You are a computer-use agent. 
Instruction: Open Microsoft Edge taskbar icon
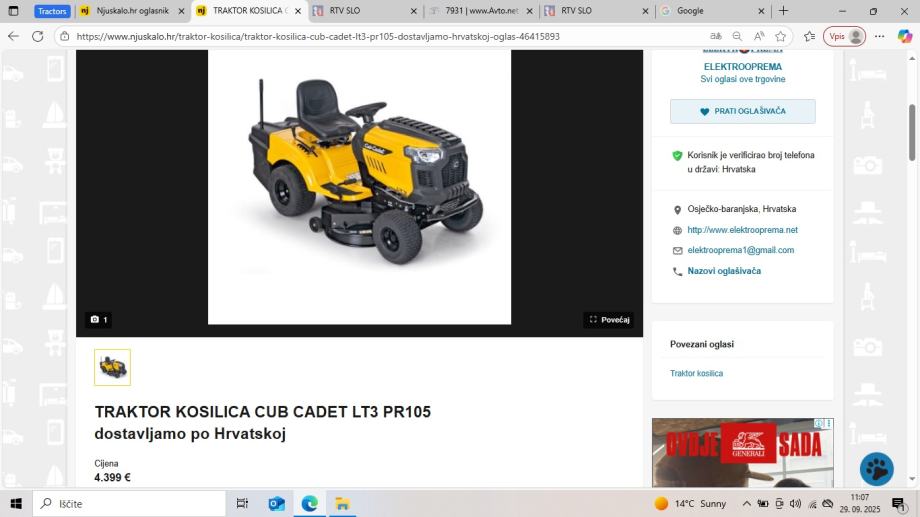pos(309,504)
